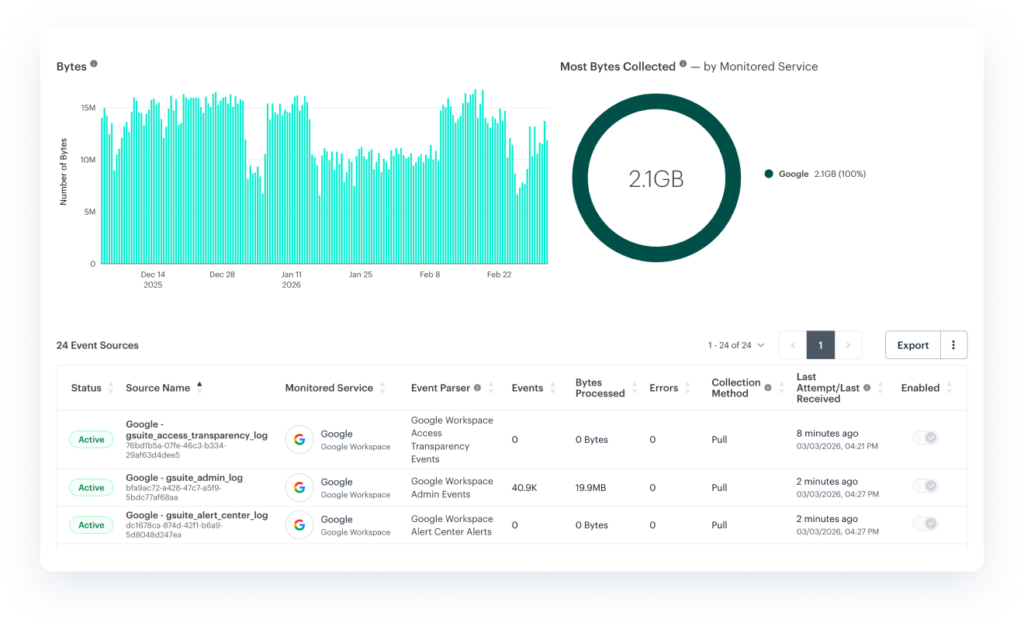Toggle Enabled switch for gsuite_access_transparency_log
1024x626 pixels.
coord(925,439)
